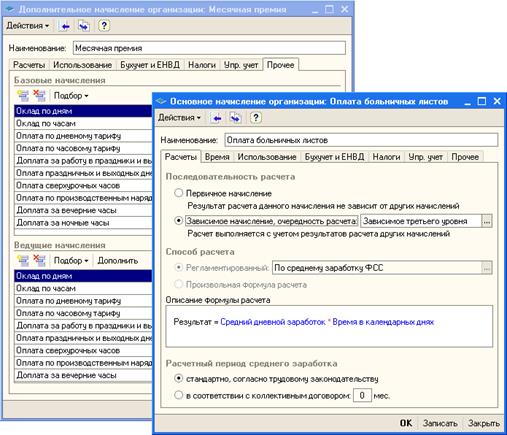Click the help question mark icon in the front window
The height and width of the screenshot is (435, 507).
tap(256, 118)
